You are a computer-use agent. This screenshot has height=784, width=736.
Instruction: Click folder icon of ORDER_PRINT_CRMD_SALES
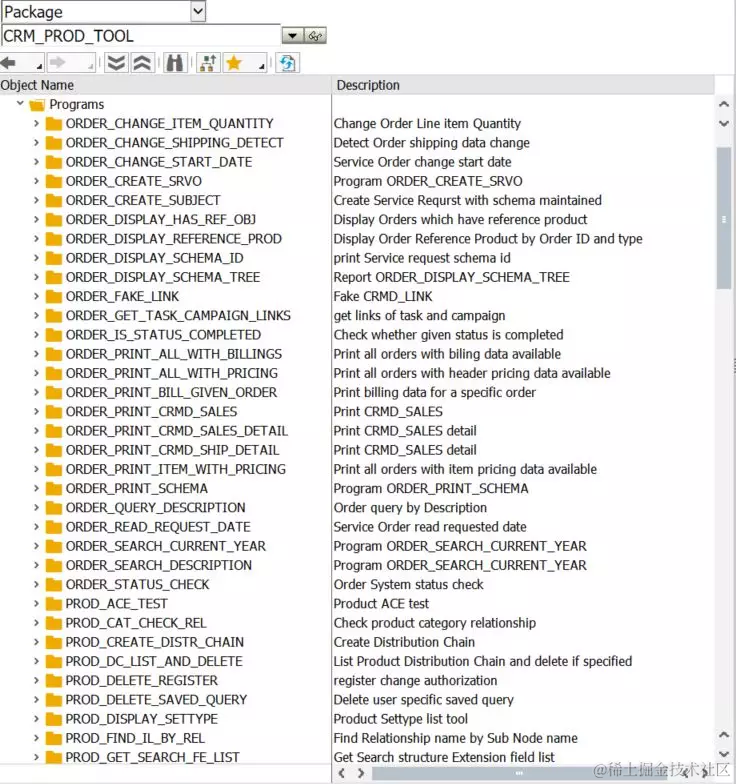tap(54, 412)
